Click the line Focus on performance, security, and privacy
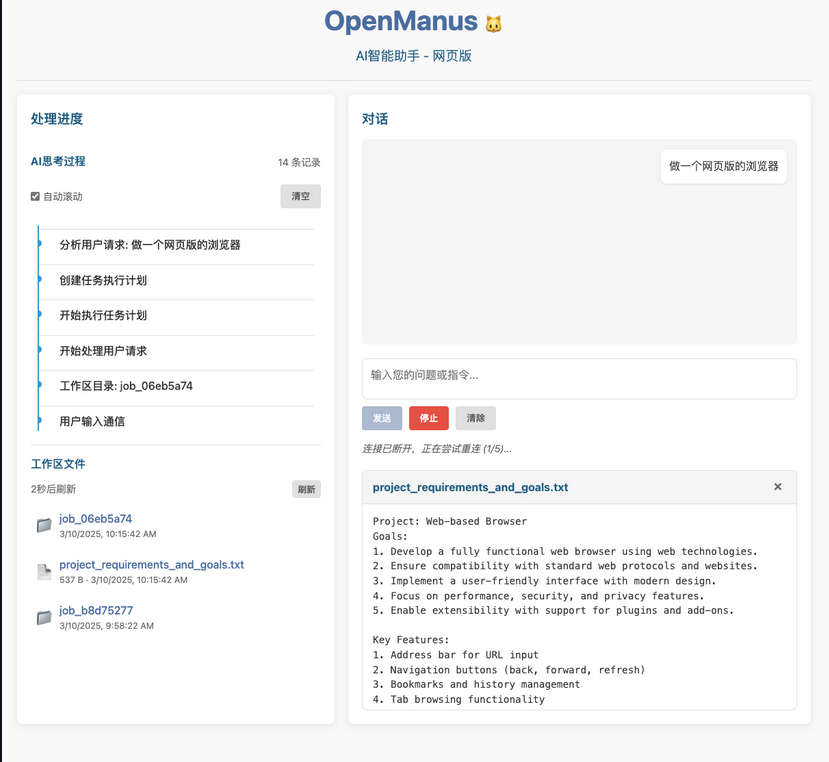This screenshot has width=829, height=762. coord(539,595)
